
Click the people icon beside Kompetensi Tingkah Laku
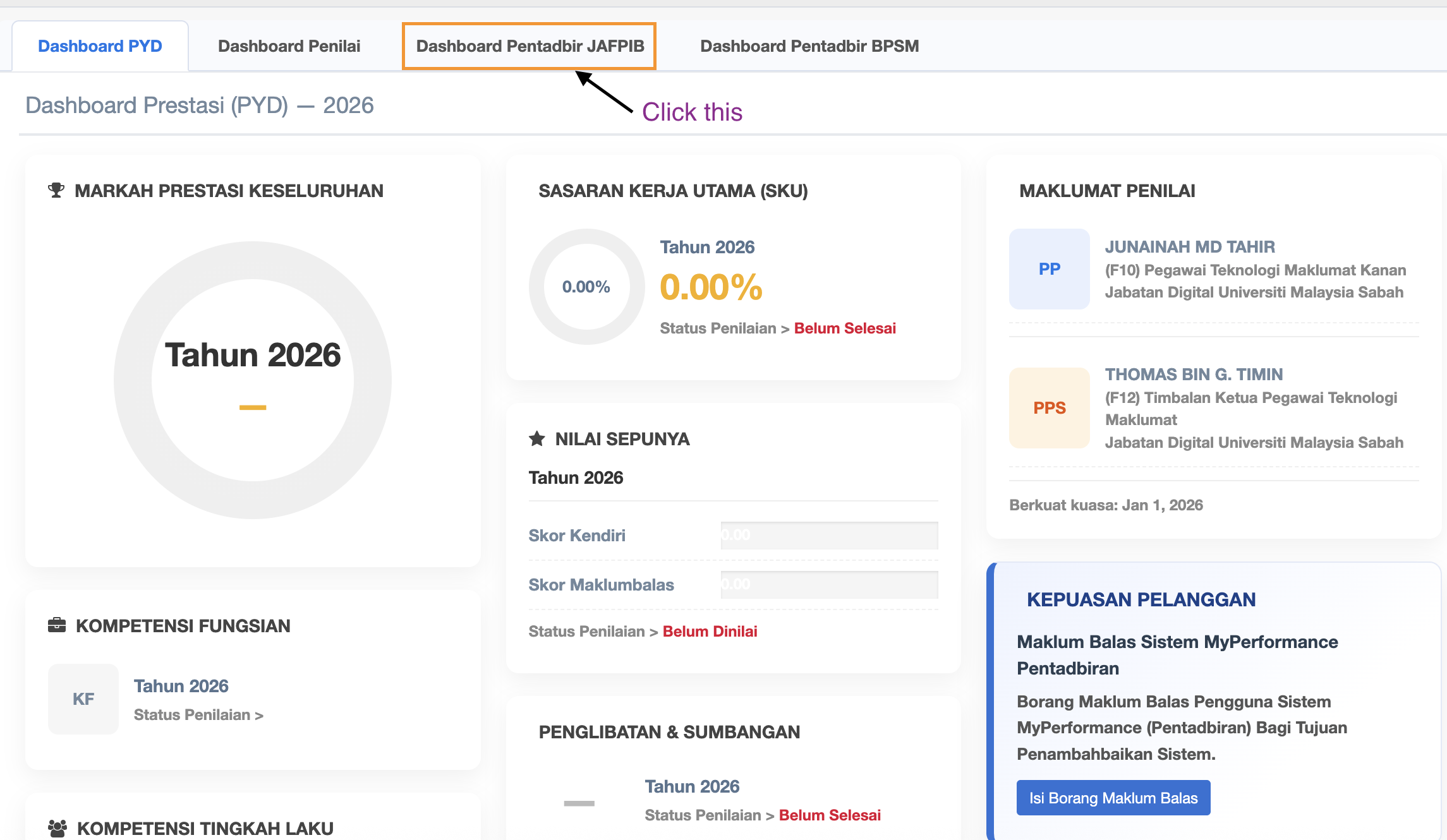(58, 828)
